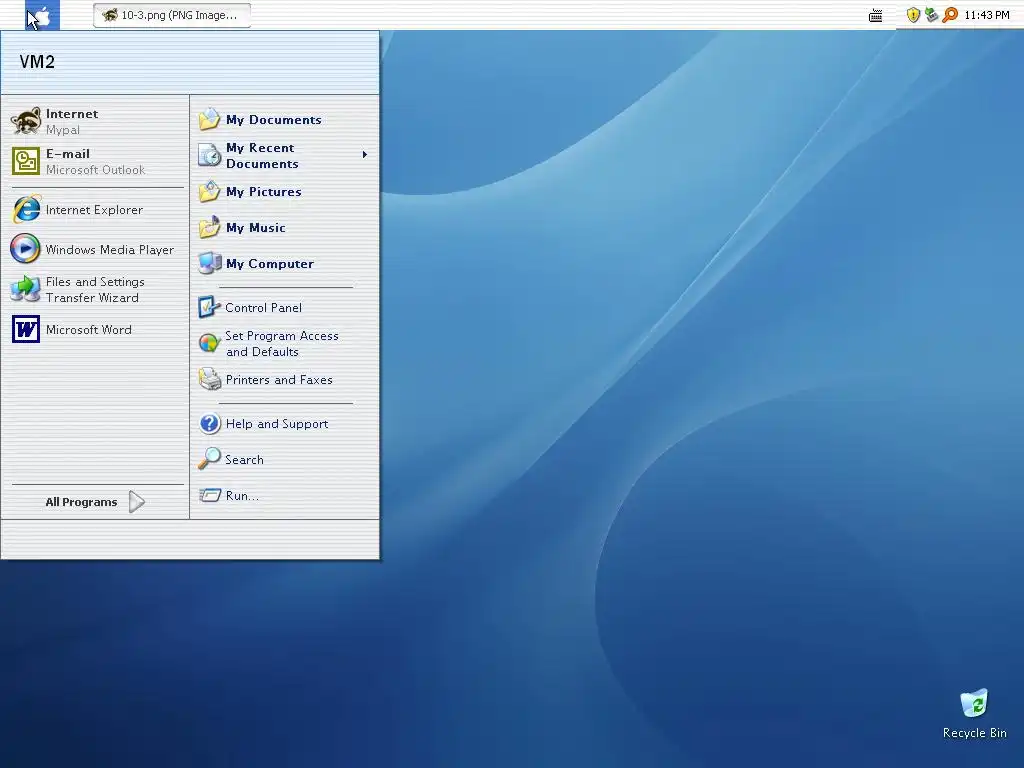Image resolution: width=1024 pixels, height=768 pixels.
Task: Choose Windows Media Player label
Action: (110, 249)
